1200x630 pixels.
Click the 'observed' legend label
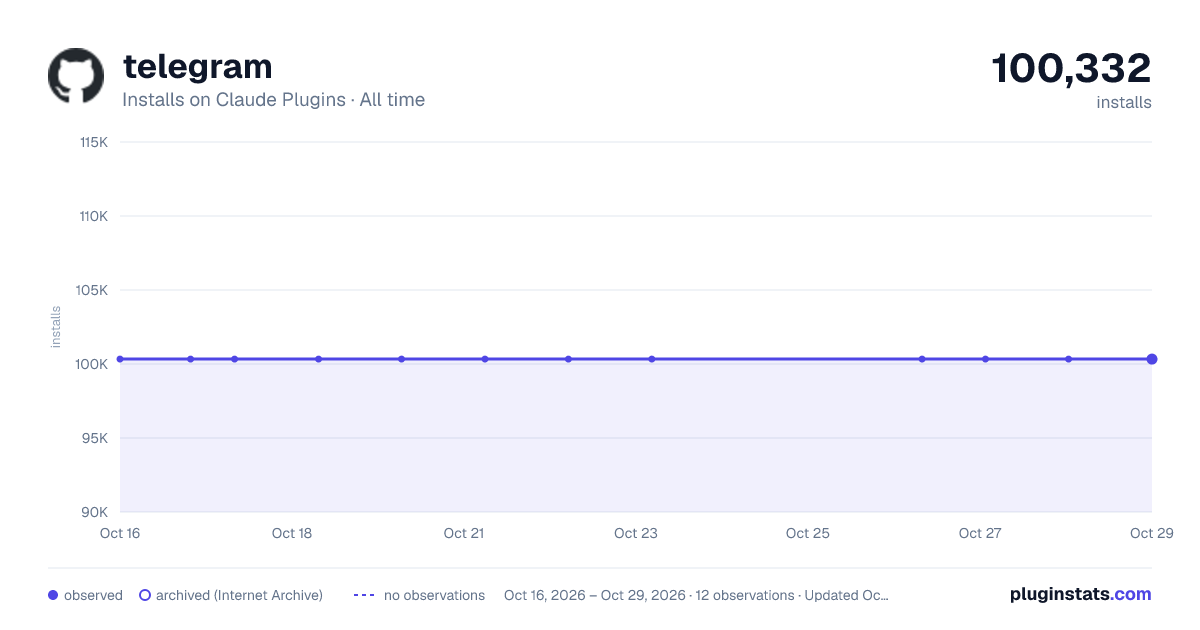93,595
